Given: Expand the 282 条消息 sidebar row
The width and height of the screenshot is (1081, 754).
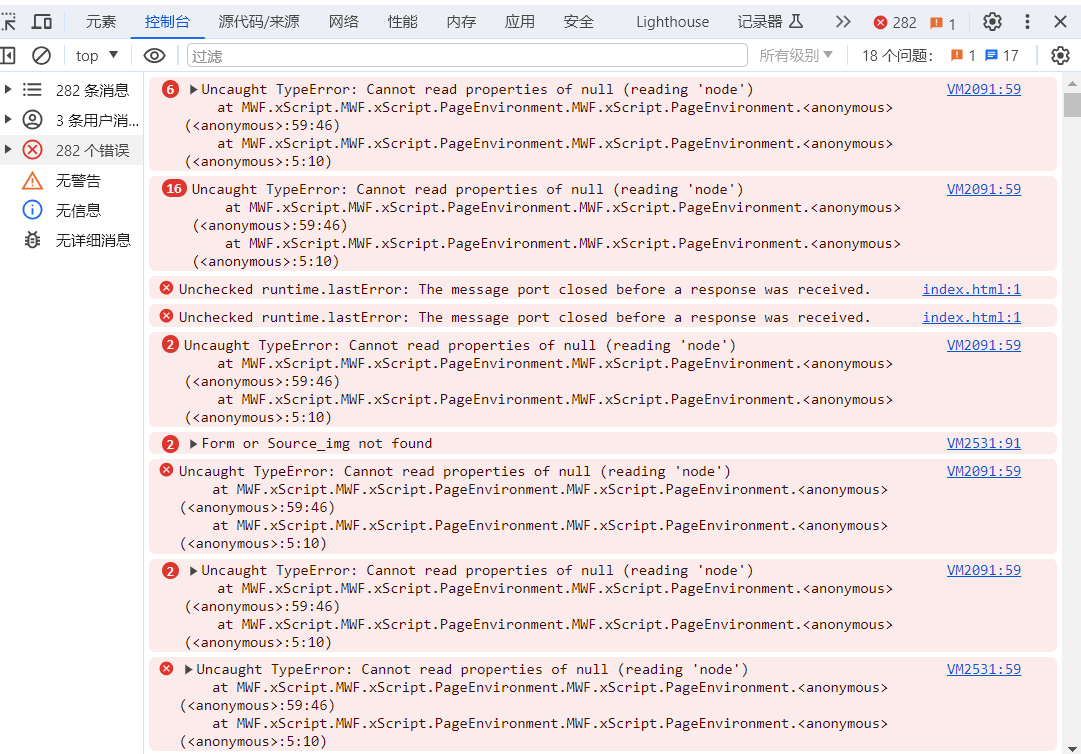Looking at the screenshot, I should click(8, 90).
